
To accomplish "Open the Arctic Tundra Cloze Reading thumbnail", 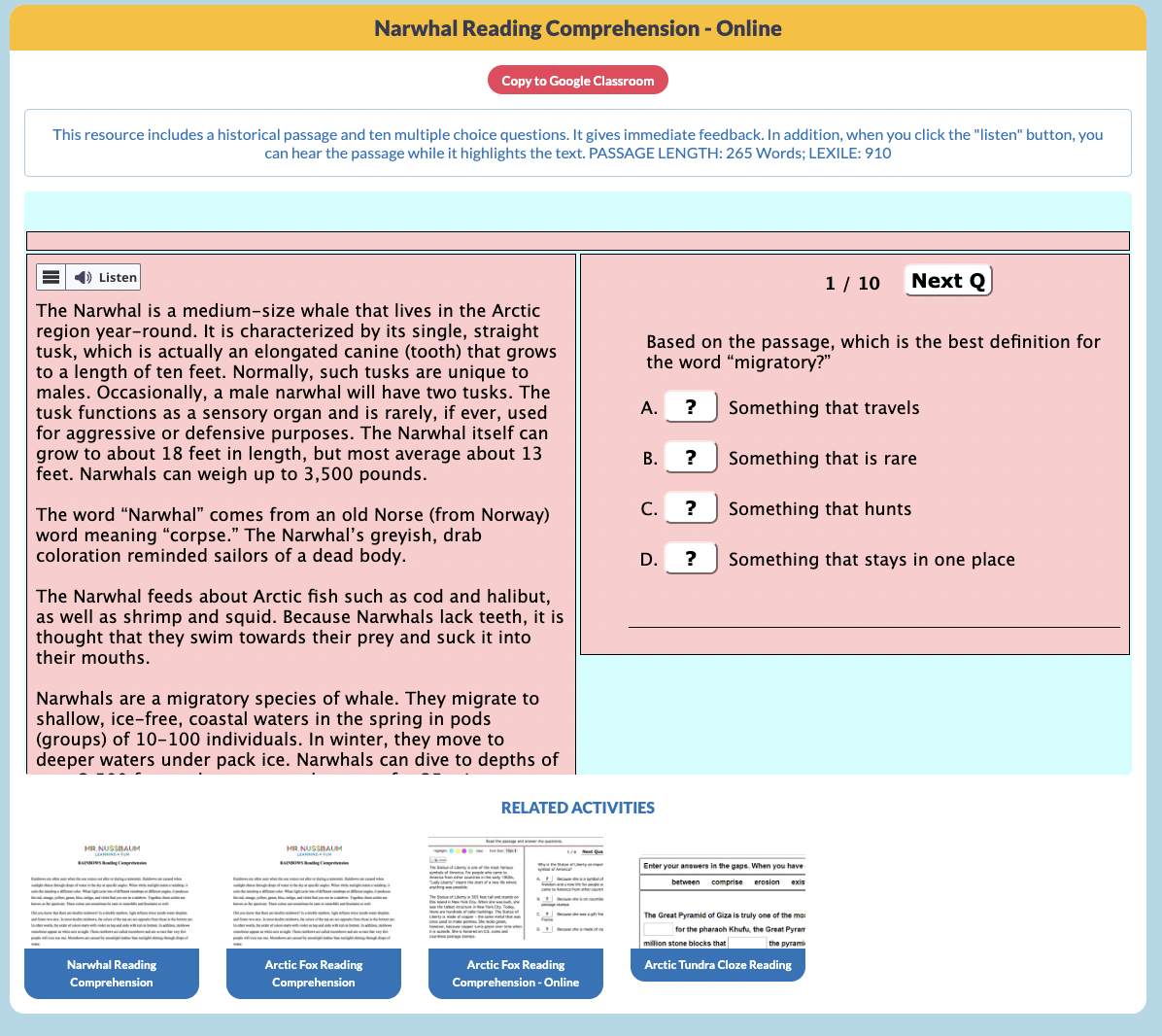I will (x=718, y=902).
